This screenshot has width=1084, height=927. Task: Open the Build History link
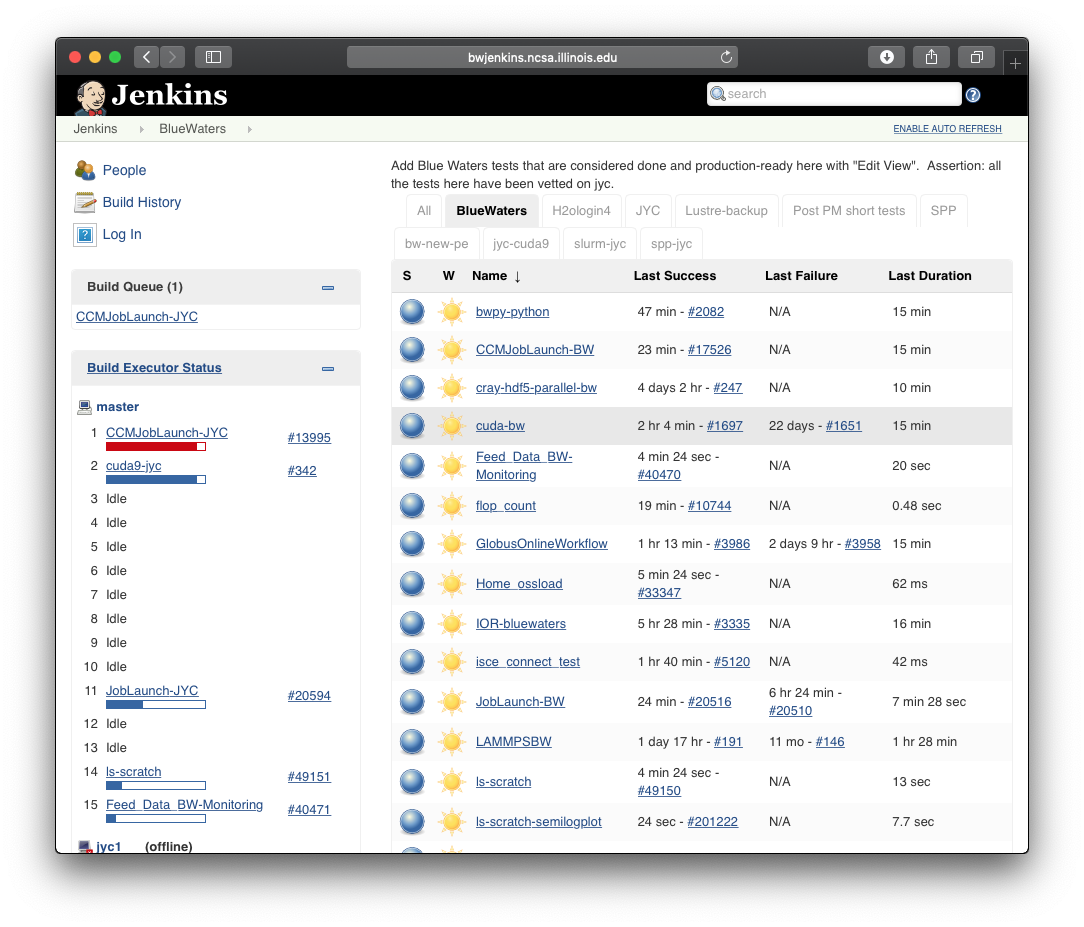coord(142,202)
